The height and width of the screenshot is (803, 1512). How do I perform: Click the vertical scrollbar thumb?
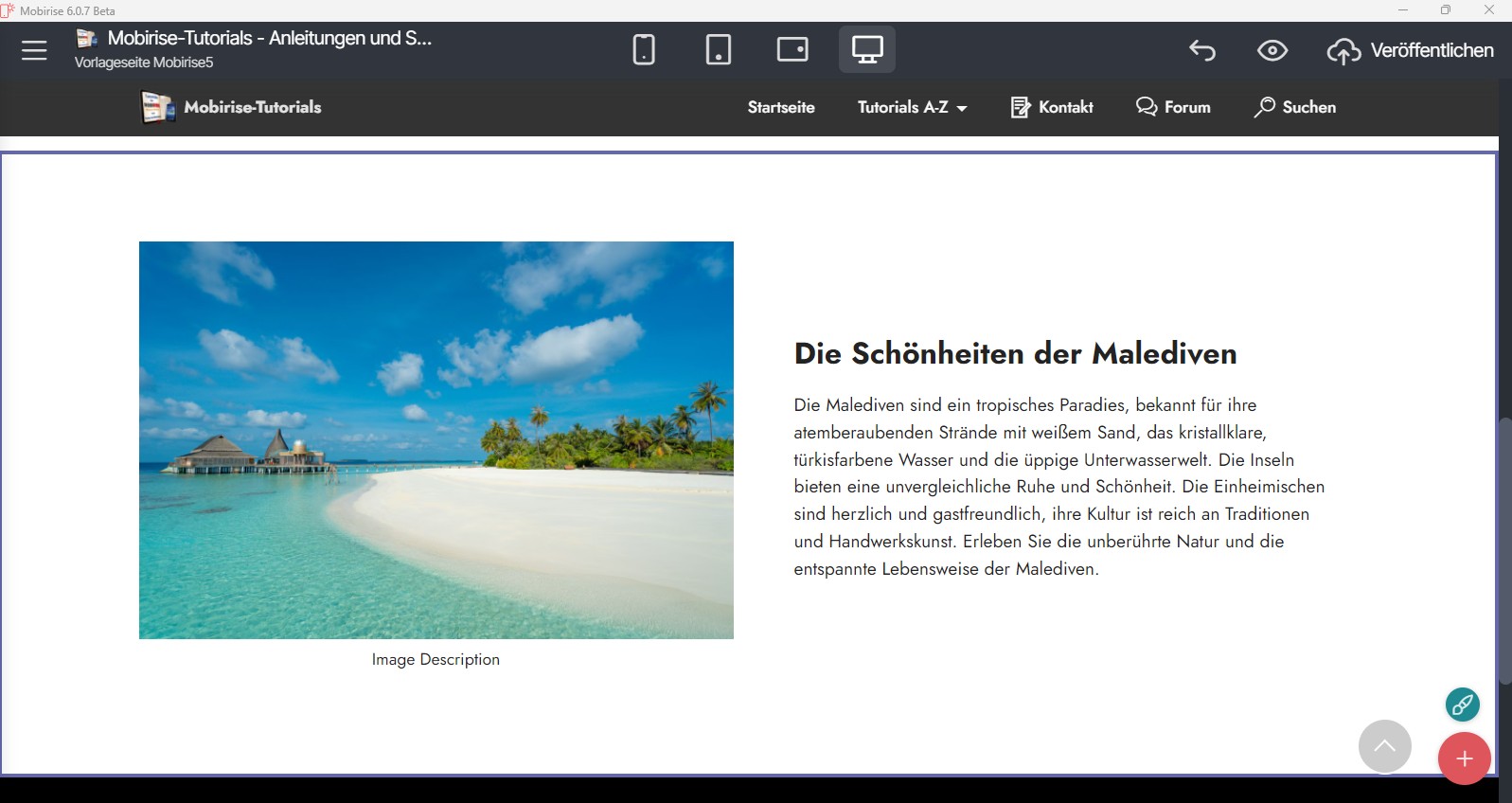point(1504,550)
